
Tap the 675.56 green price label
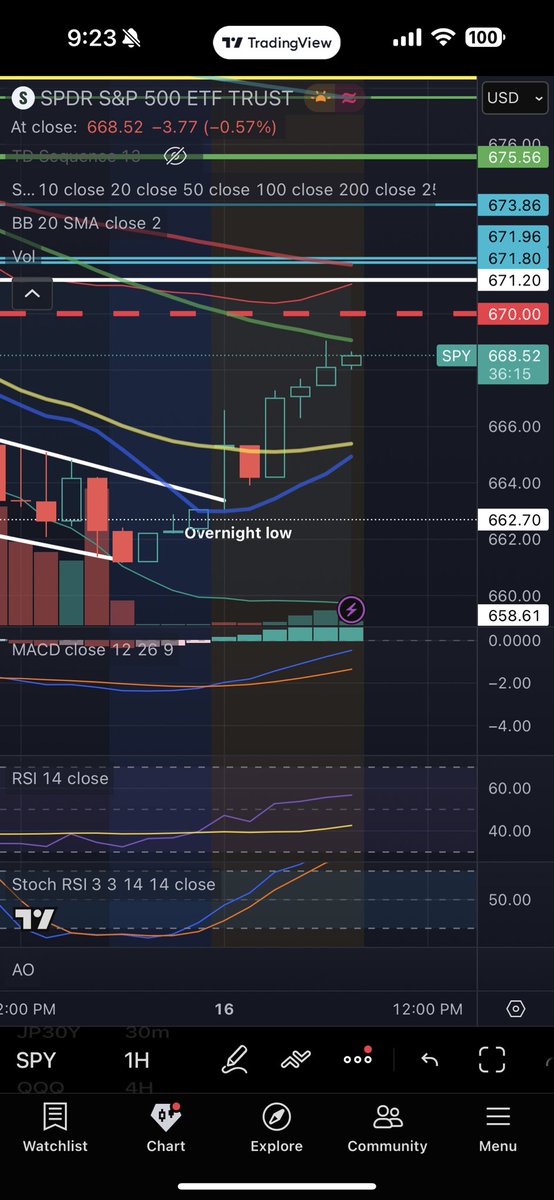click(x=514, y=157)
